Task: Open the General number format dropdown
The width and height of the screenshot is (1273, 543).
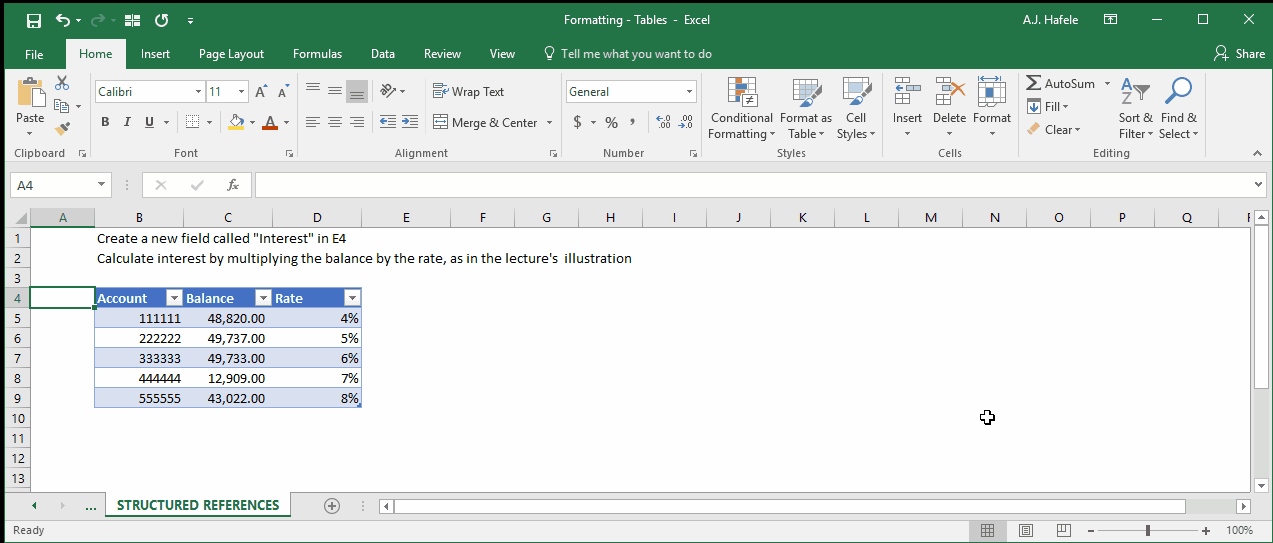Action: pyautogui.click(x=689, y=92)
